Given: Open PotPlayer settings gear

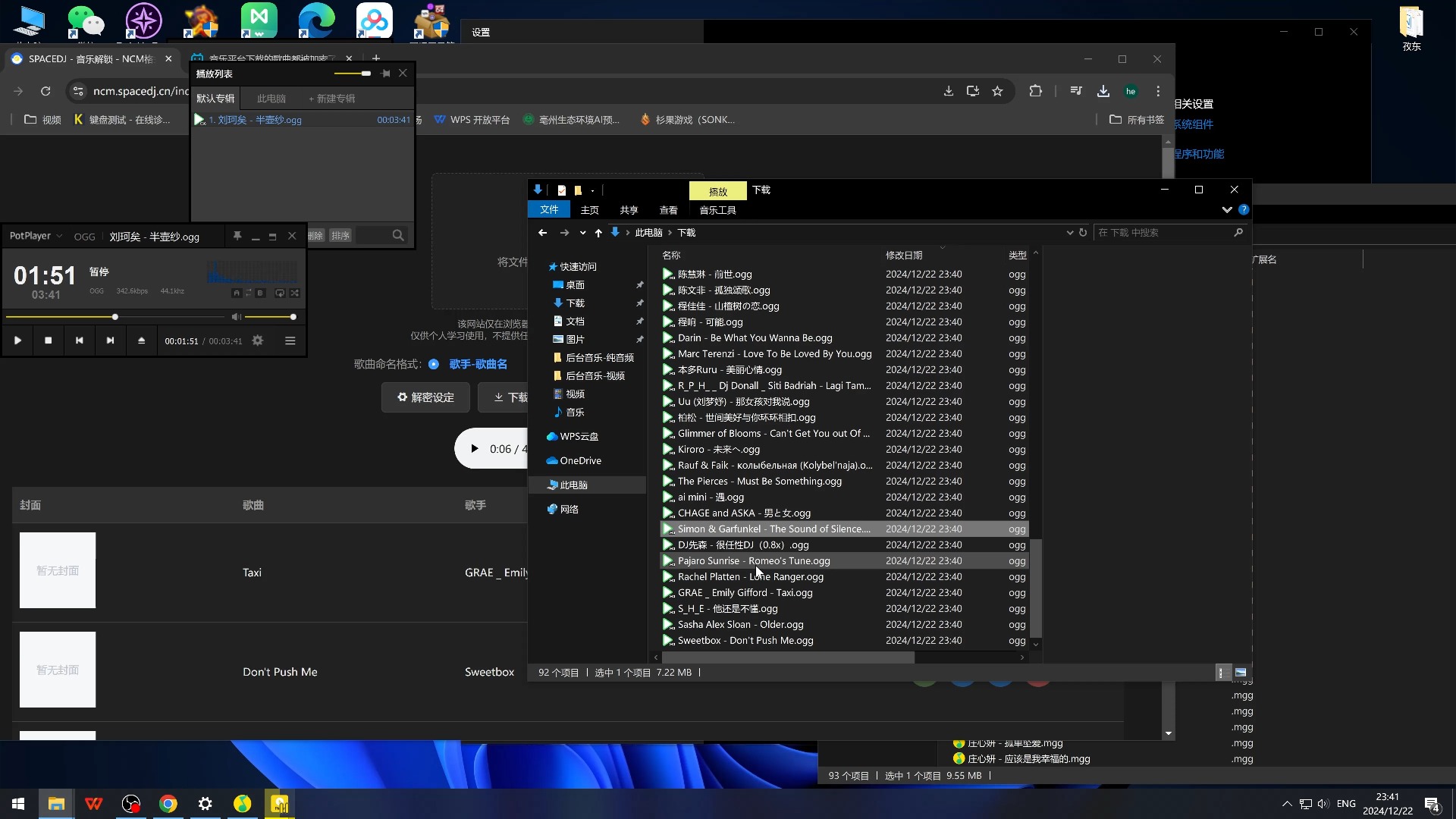Looking at the screenshot, I should pos(258,341).
